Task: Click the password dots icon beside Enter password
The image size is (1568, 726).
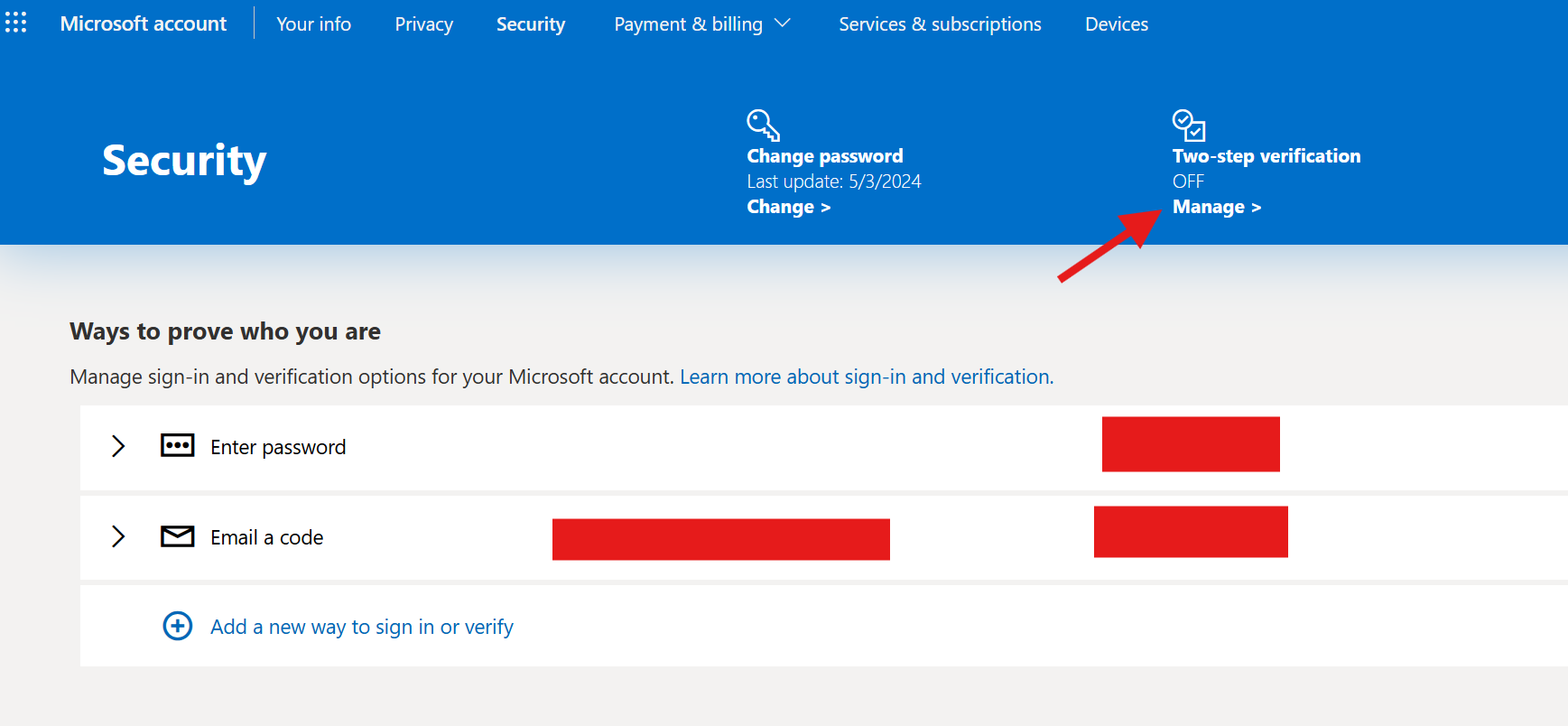Action: tap(177, 445)
